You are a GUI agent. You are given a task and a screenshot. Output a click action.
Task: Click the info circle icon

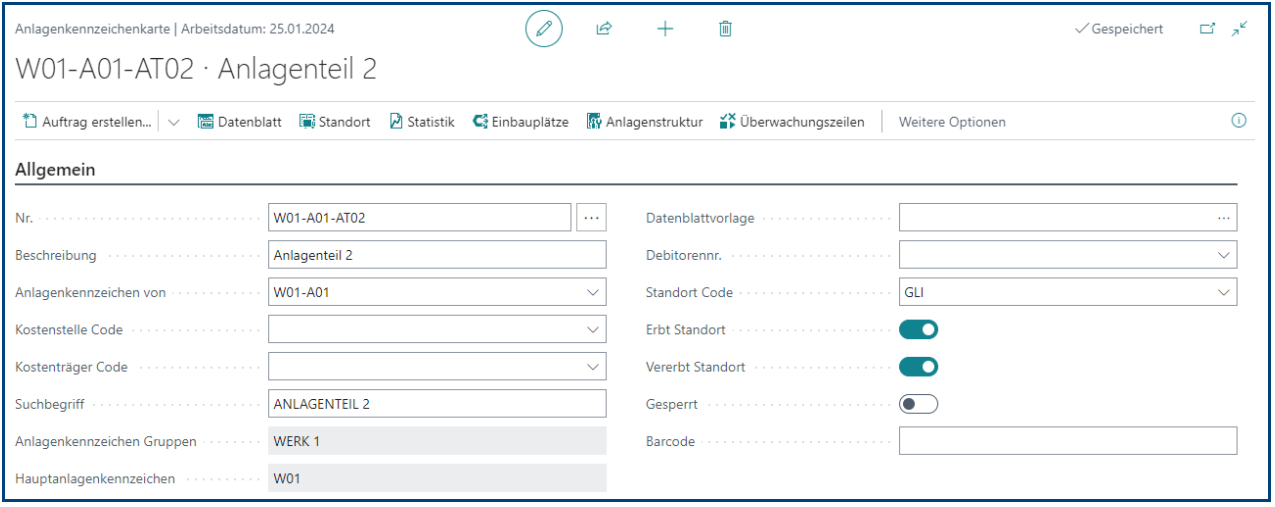tap(1239, 121)
